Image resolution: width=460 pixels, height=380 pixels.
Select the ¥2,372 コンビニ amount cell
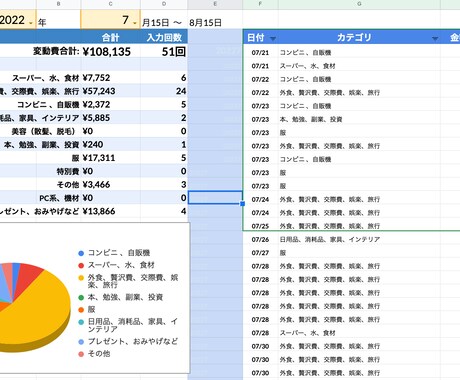coord(110,104)
